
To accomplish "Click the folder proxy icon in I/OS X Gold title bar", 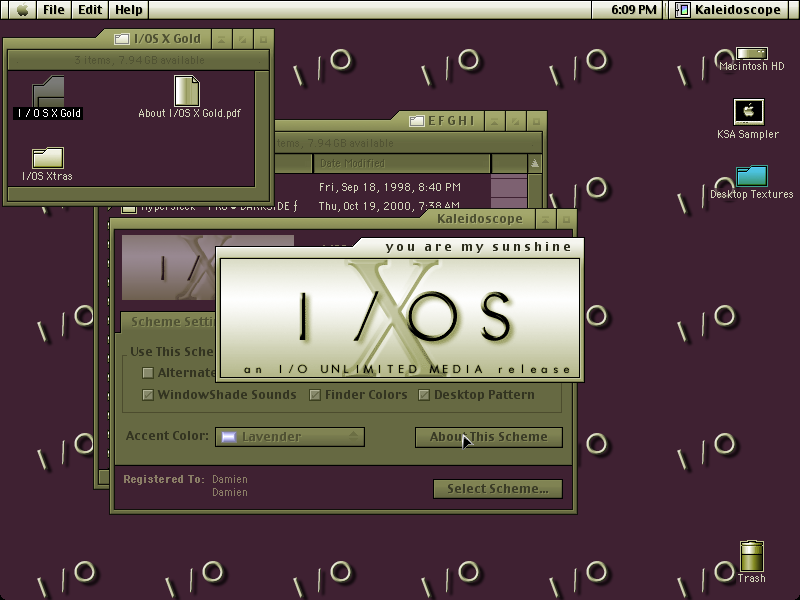I will tap(121, 39).
